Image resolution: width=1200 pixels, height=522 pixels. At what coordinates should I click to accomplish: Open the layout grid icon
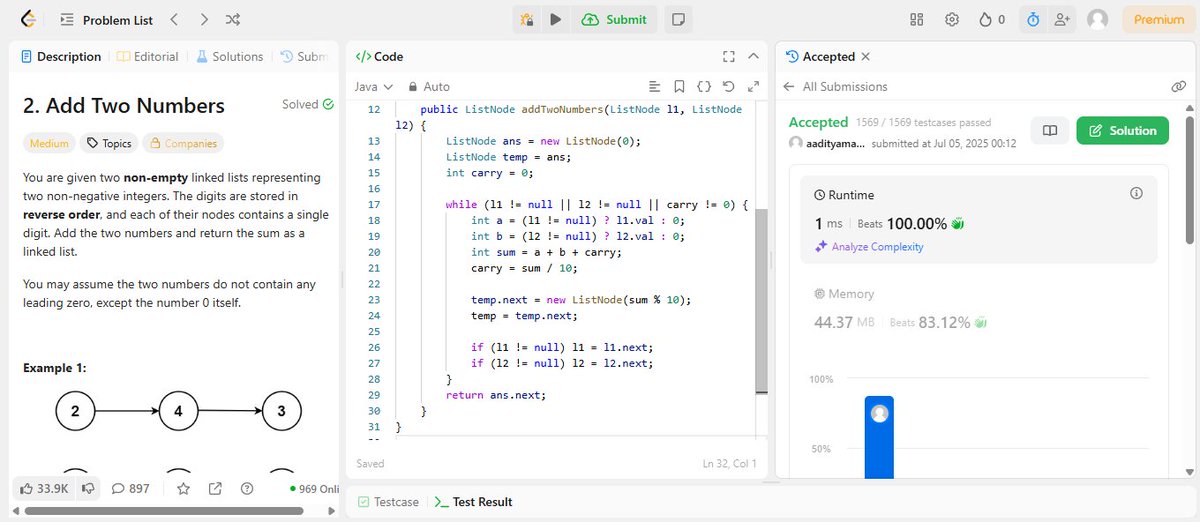coord(917,19)
